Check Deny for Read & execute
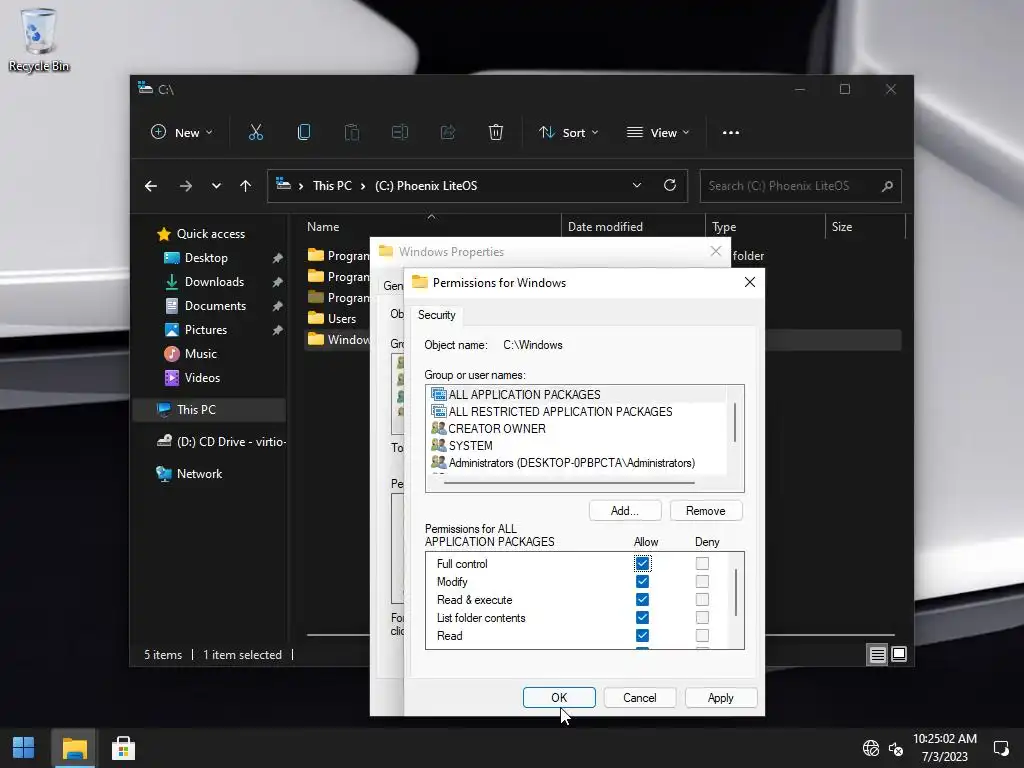The image size is (1024, 768). coord(702,600)
